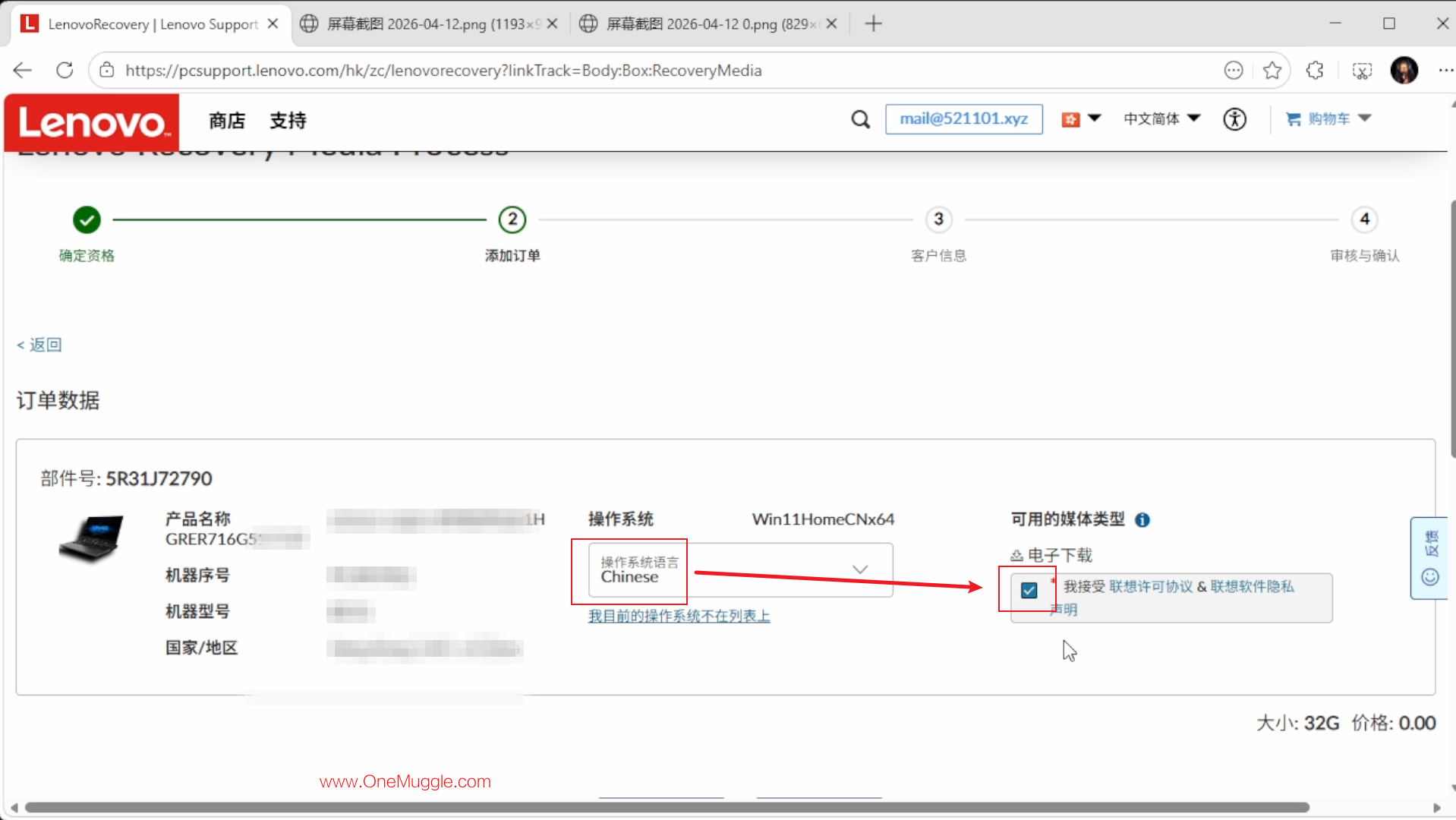
Task: Show info about available media types
Action: click(1142, 520)
